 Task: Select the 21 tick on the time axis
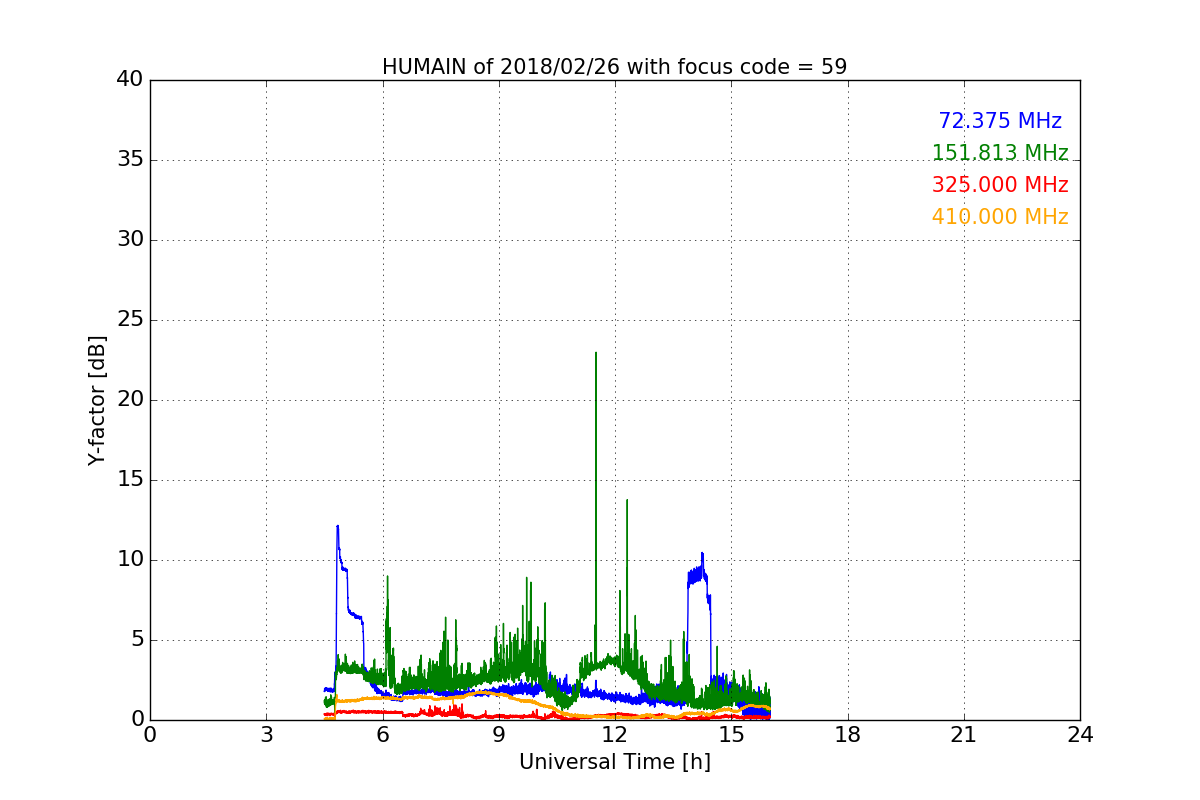click(964, 735)
